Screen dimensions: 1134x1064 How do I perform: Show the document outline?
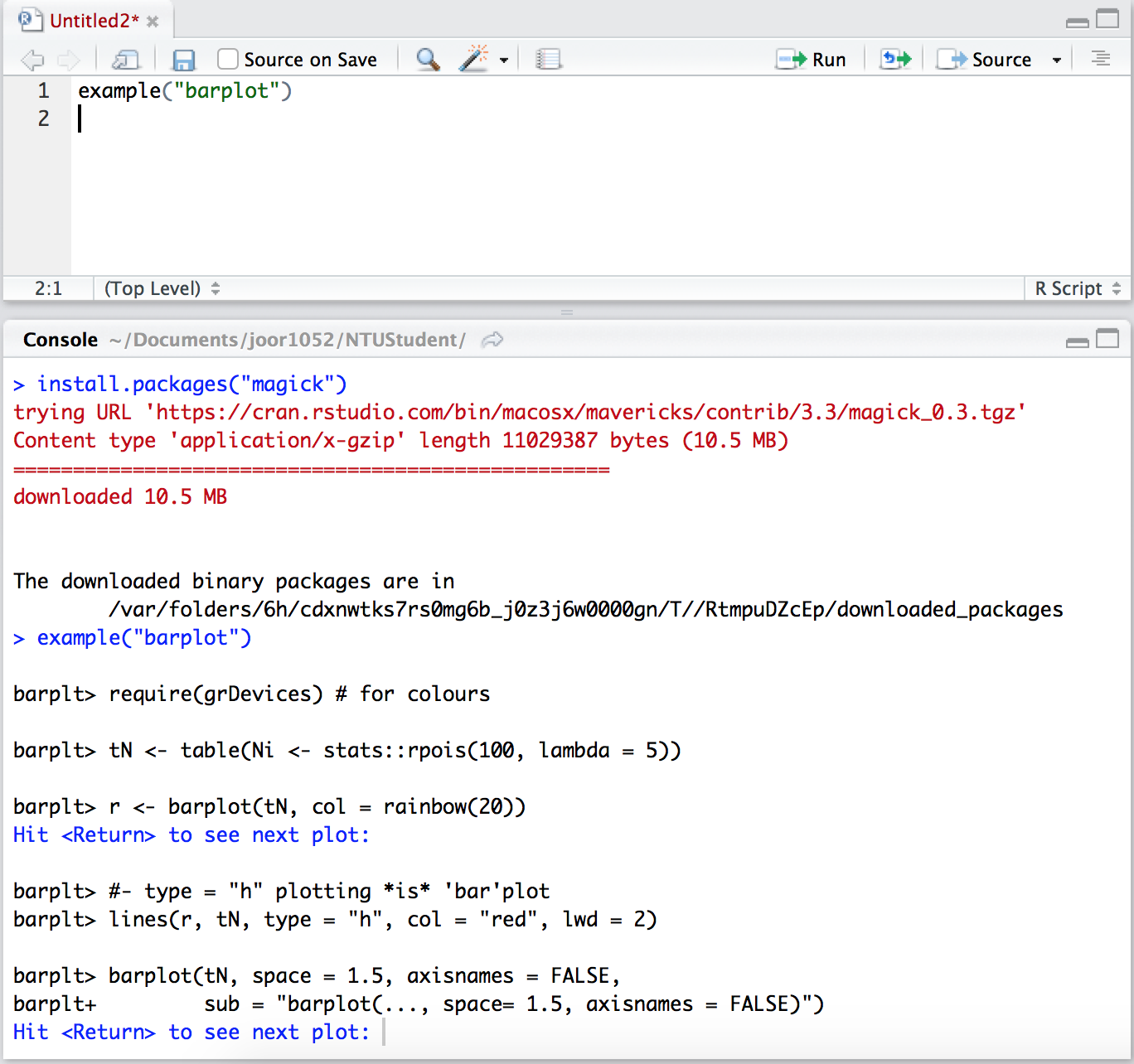click(x=1101, y=59)
